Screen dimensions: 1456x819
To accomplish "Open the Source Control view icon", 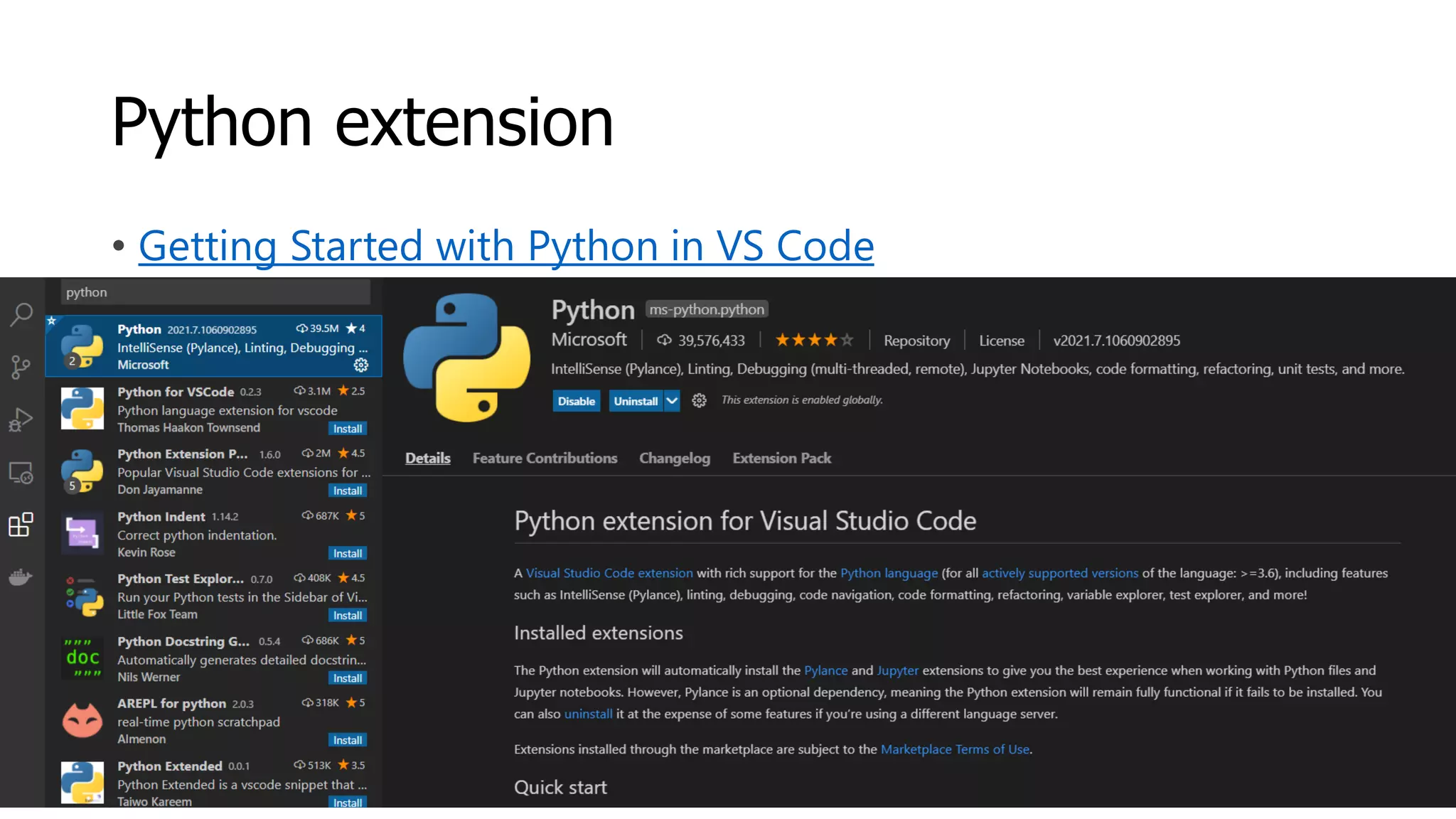I will click(x=21, y=368).
